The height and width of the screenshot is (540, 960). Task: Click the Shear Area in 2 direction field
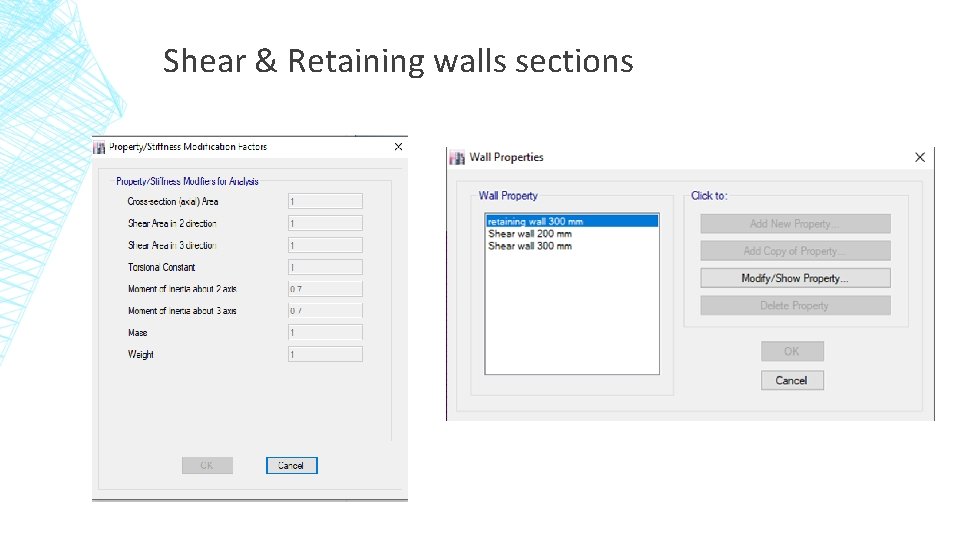pos(325,223)
